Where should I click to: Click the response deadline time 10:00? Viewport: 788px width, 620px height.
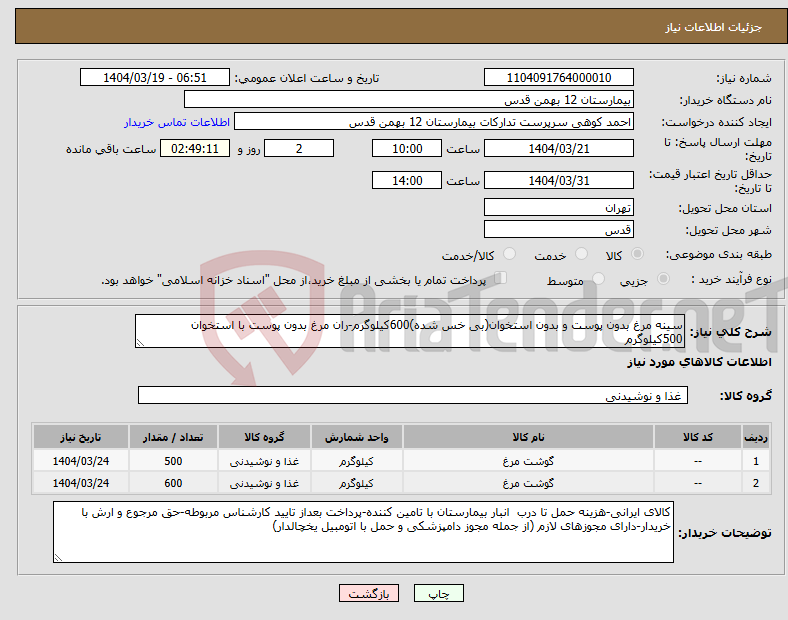pos(407,148)
